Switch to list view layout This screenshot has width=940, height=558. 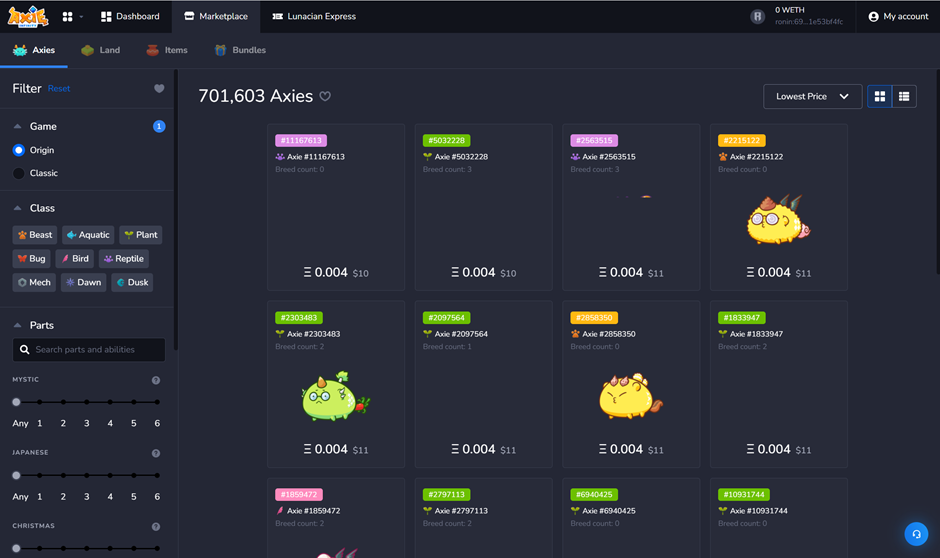(x=904, y=96)
